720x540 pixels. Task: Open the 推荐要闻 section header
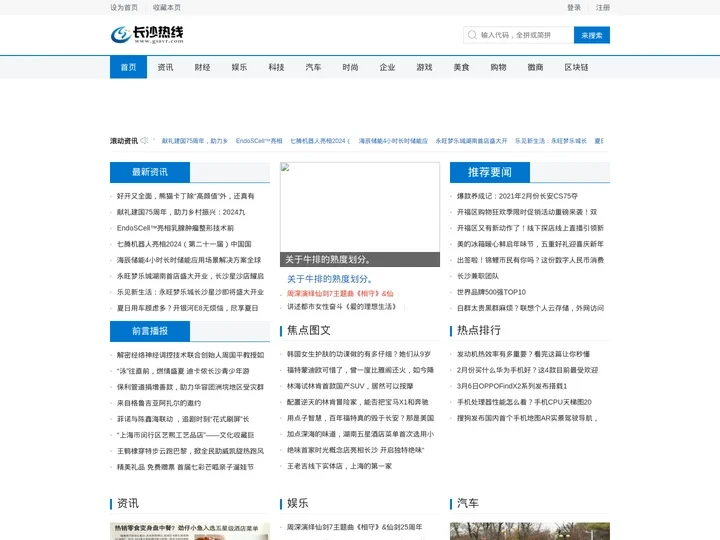pos(490,172)
